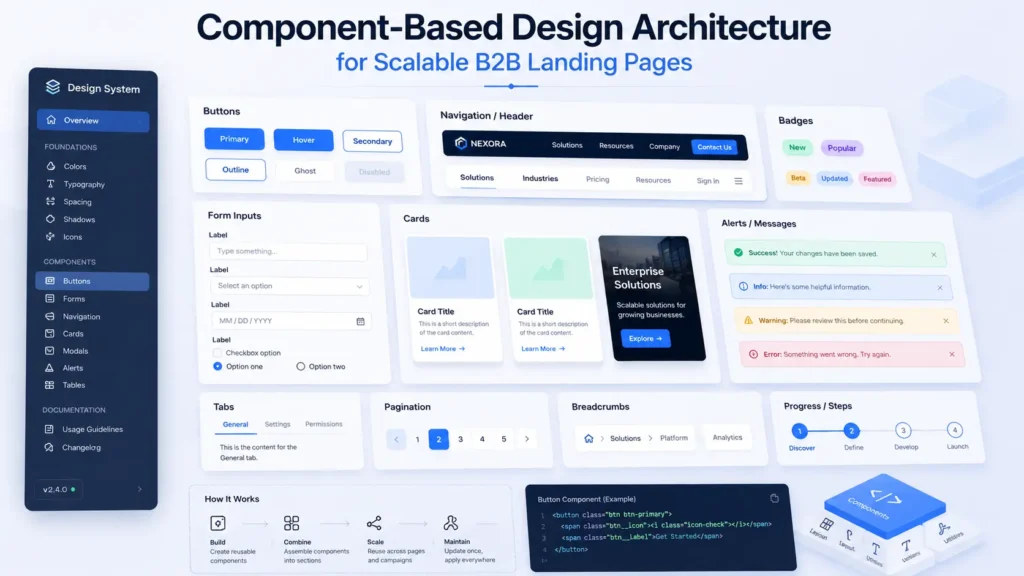Select the Option one radio button
This screenshot has height=576, width=1024.
pyautogui.click(x=217, y=366)
